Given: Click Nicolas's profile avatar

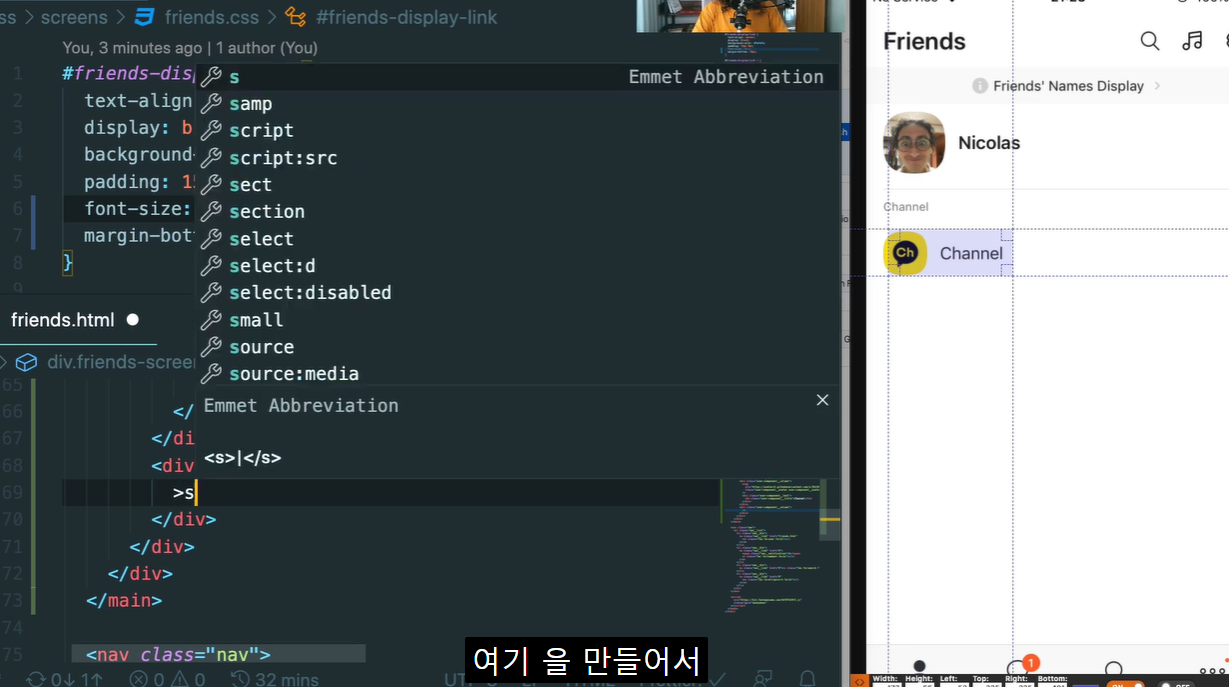Looking at the screenshot, I should tap(914, 142).
